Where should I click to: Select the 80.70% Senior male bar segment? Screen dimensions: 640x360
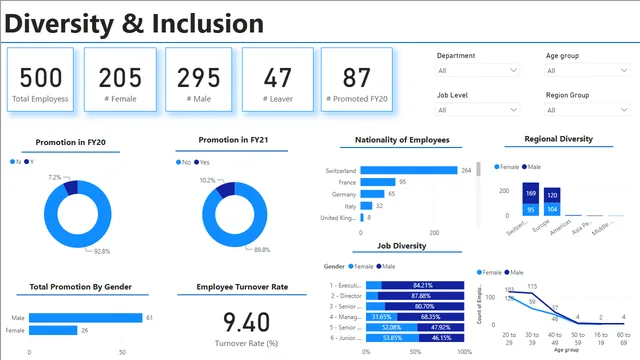click(x=424, y=306)
